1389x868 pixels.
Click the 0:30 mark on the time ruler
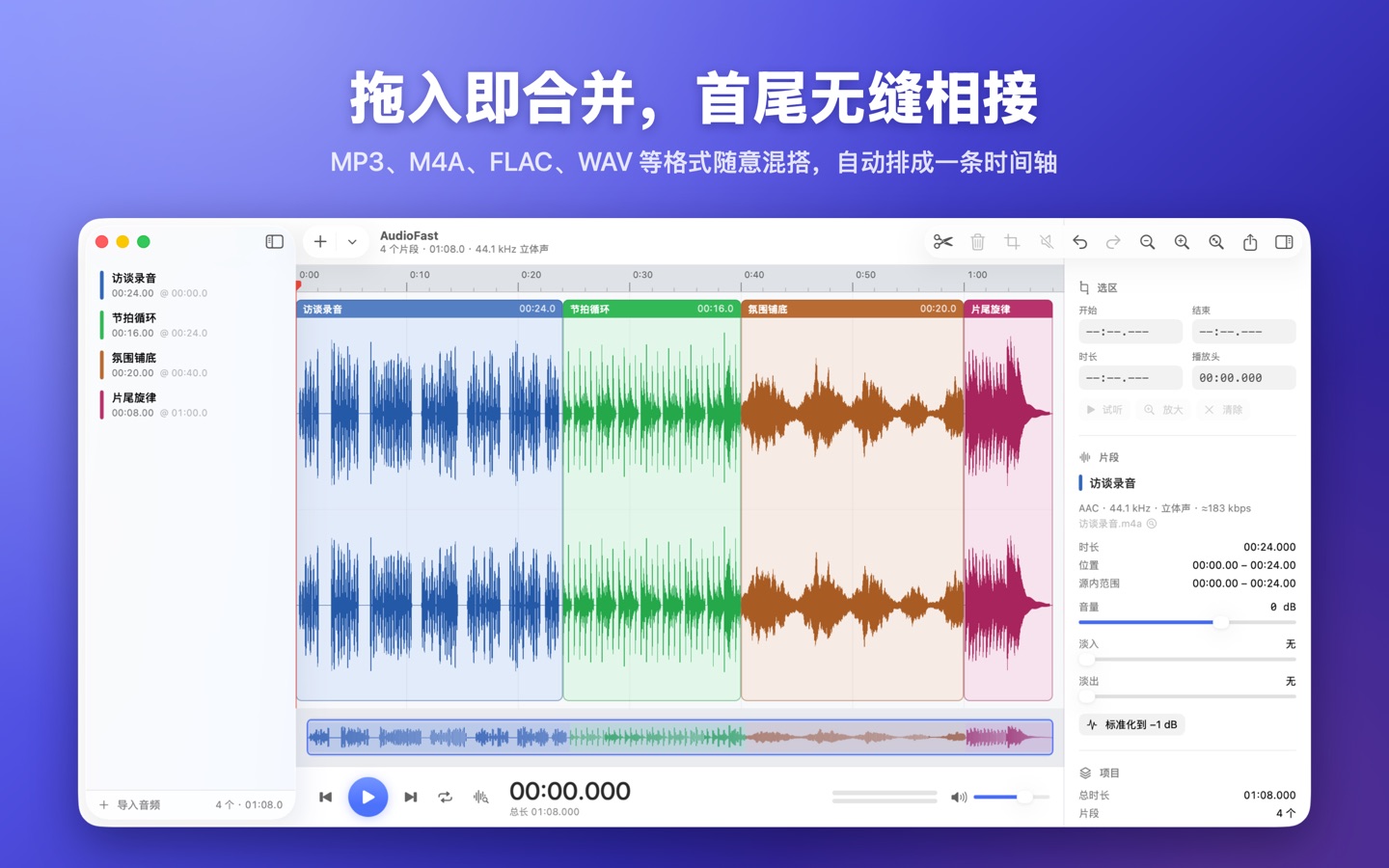click(642, 276)
